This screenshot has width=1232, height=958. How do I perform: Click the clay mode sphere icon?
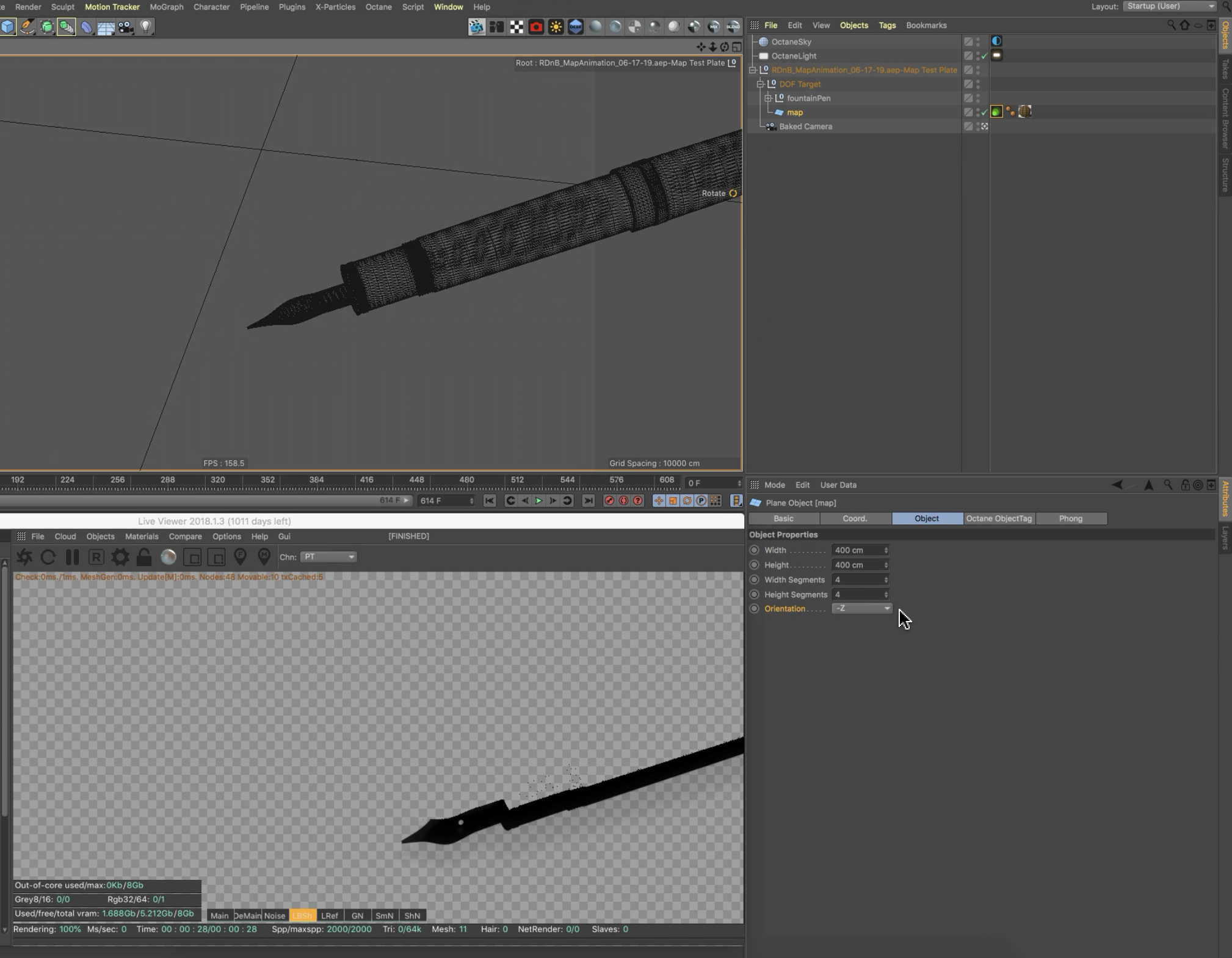[168, 557]
